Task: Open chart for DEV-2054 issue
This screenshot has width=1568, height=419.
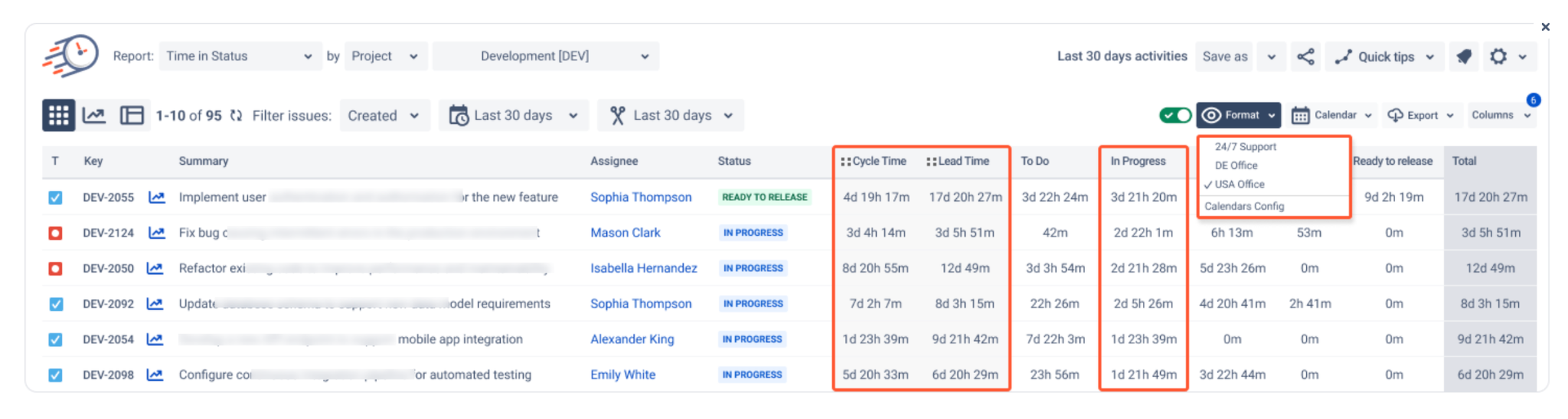Action: (155, 339)
